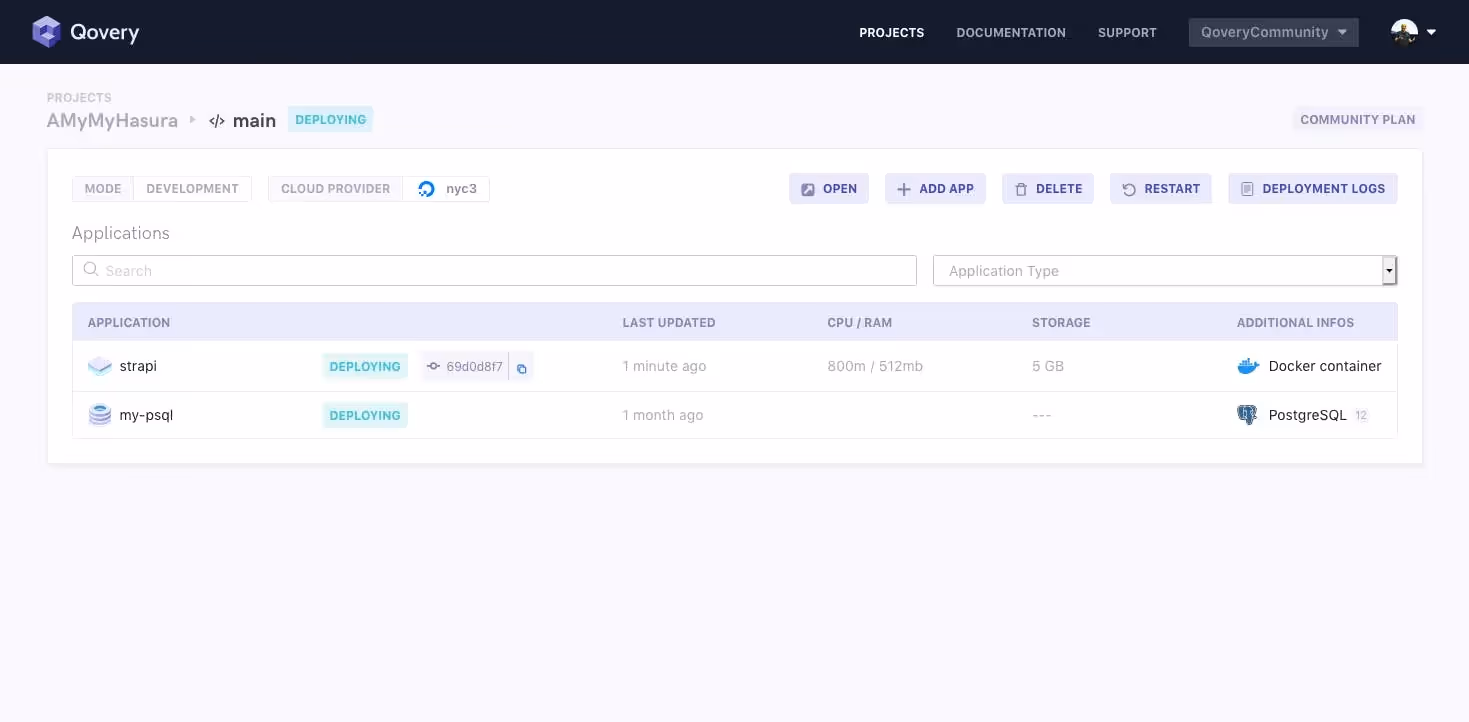The height and width of the screenshot is (722, 1469).
Task: Open Support from the top navigation
Action: coord(1127,33)
